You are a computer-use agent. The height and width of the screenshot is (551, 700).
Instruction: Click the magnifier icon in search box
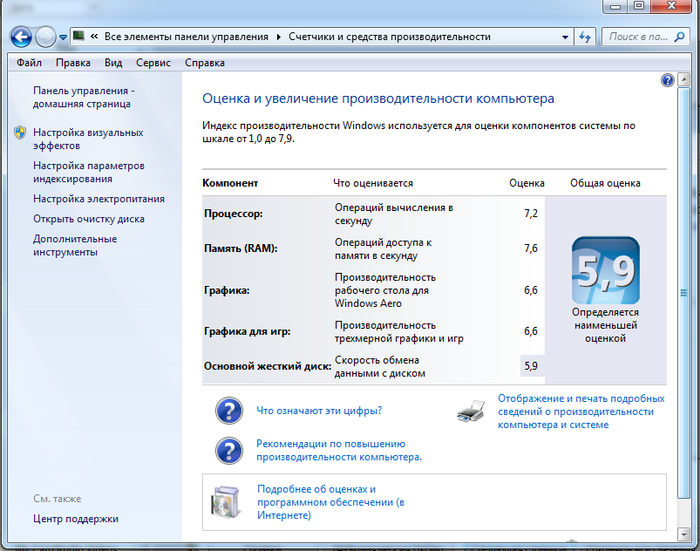tap(681, 37)
